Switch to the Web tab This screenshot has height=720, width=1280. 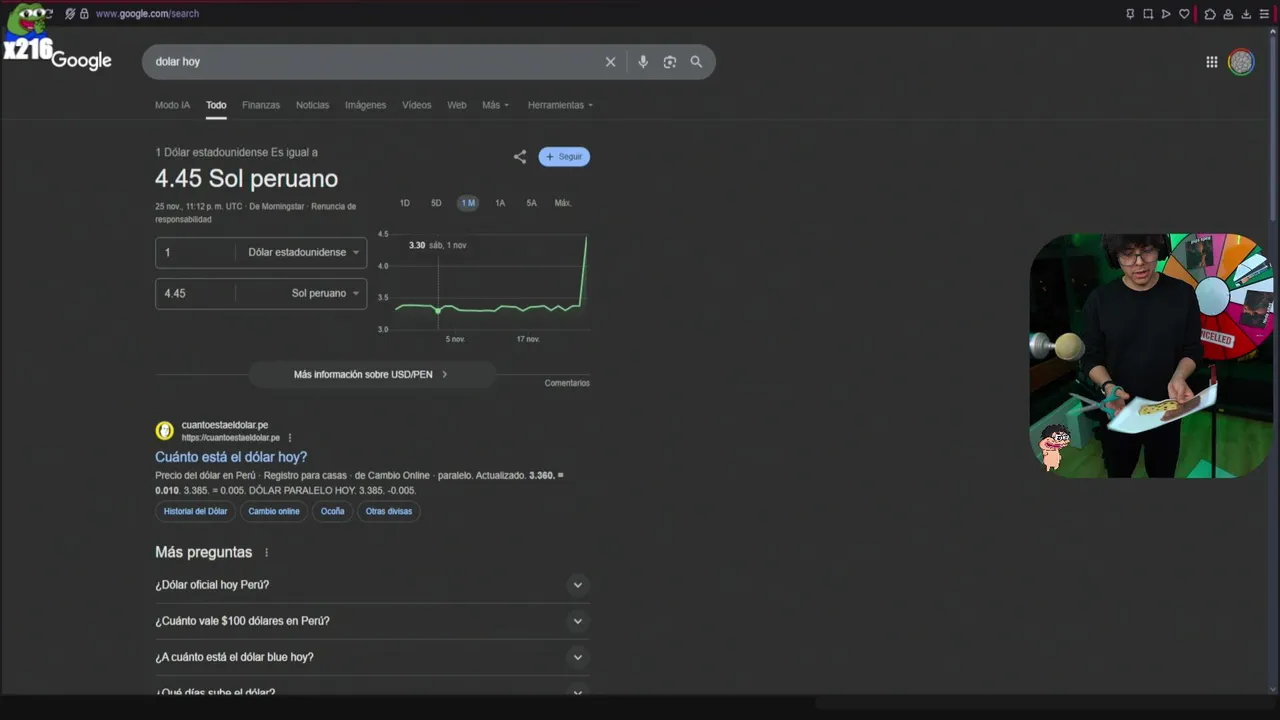click(x=456, y=105)
